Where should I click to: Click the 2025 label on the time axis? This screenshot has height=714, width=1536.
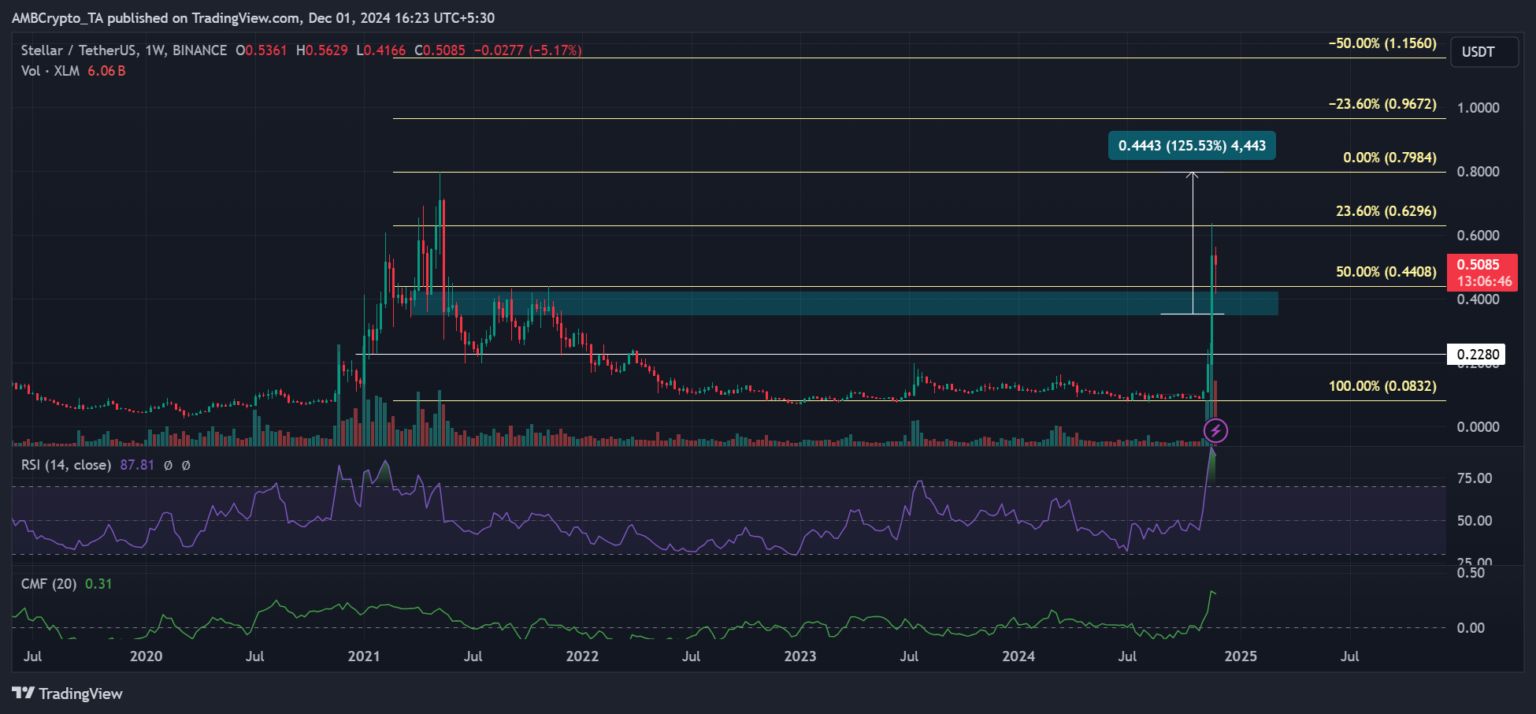coord(1243,657)
